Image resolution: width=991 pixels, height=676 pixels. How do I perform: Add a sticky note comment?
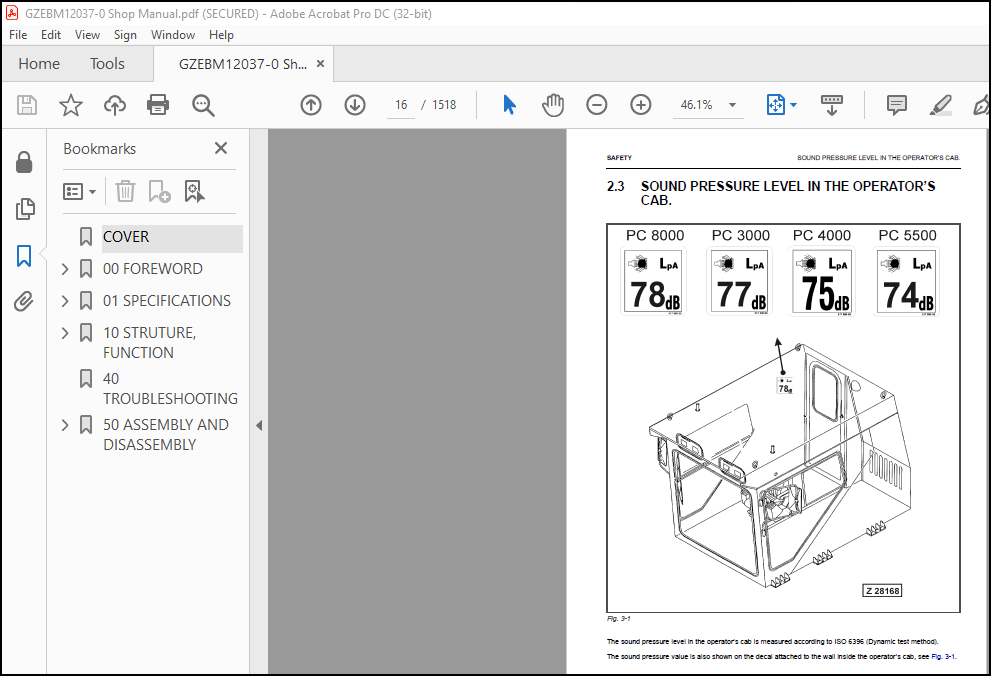(x=897, y=105)
